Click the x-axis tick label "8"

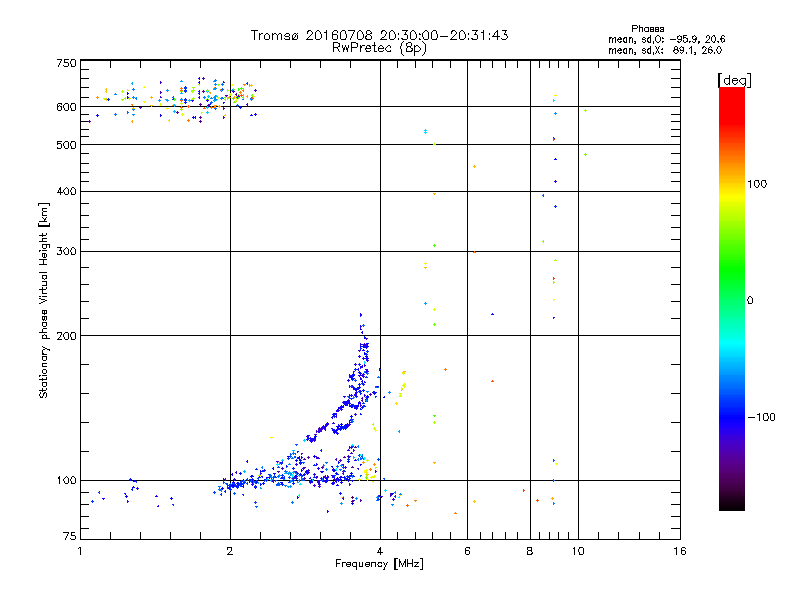coord(530,551)
